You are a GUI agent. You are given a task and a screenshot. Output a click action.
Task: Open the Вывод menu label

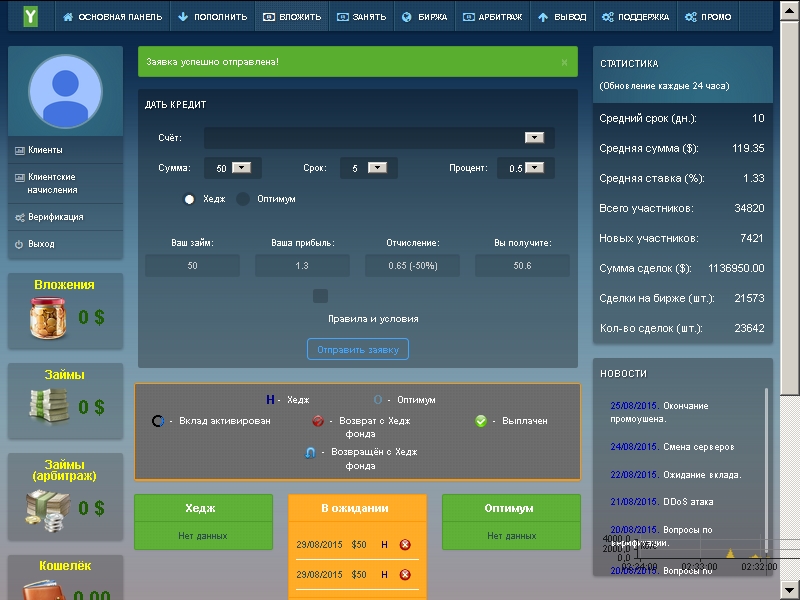(x=570, y=17)
